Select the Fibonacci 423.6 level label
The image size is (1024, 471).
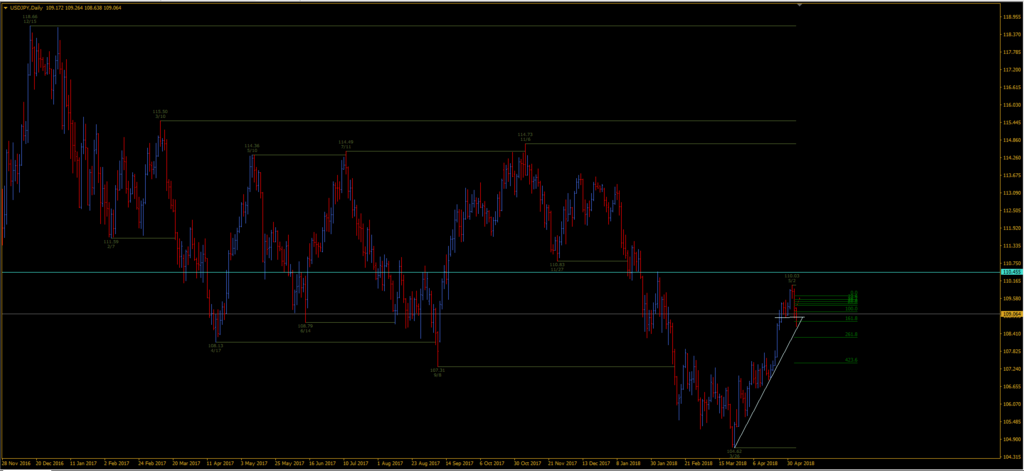click(851, 360)
